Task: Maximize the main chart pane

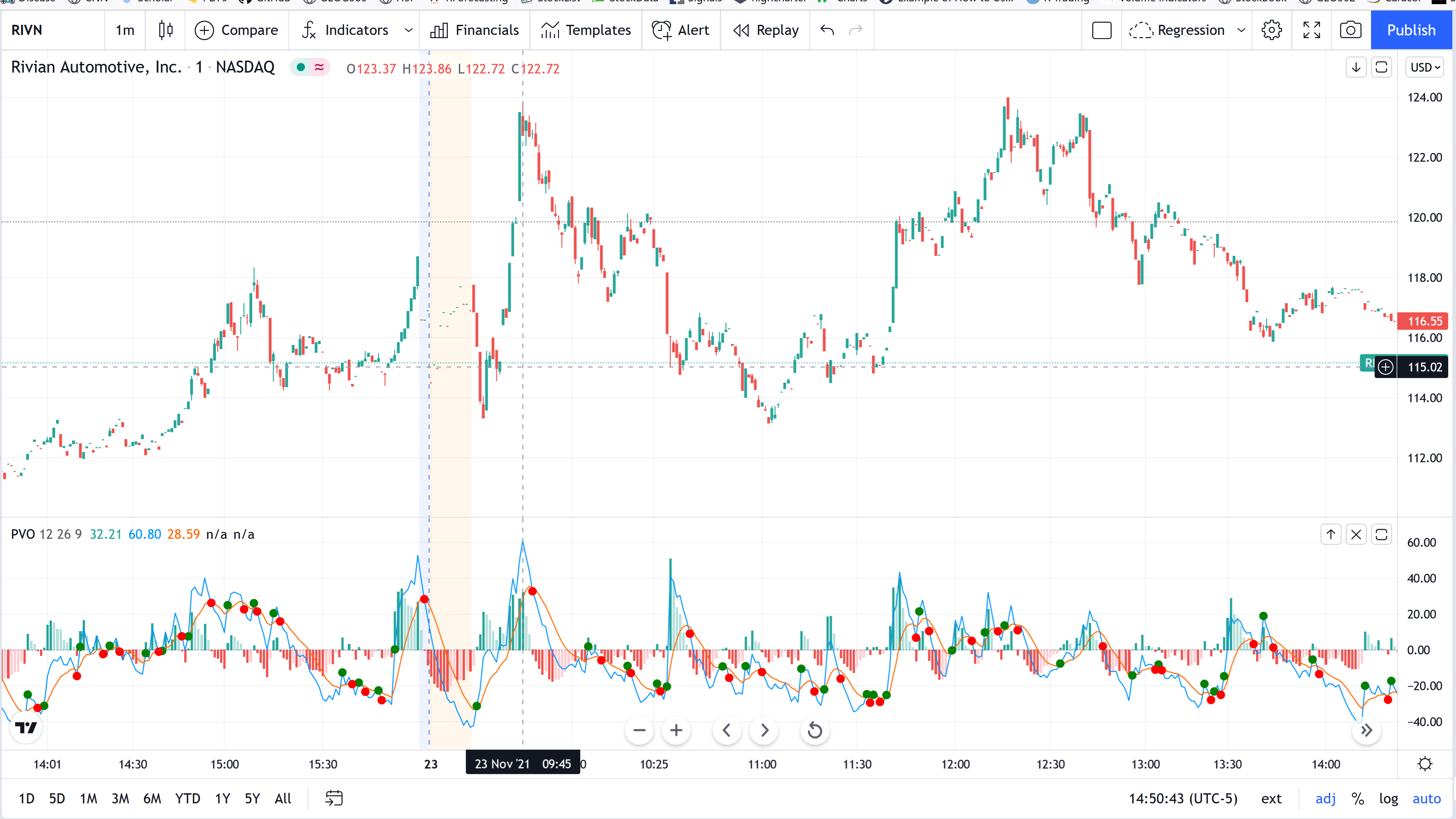Action: [x=1382, y=67]
